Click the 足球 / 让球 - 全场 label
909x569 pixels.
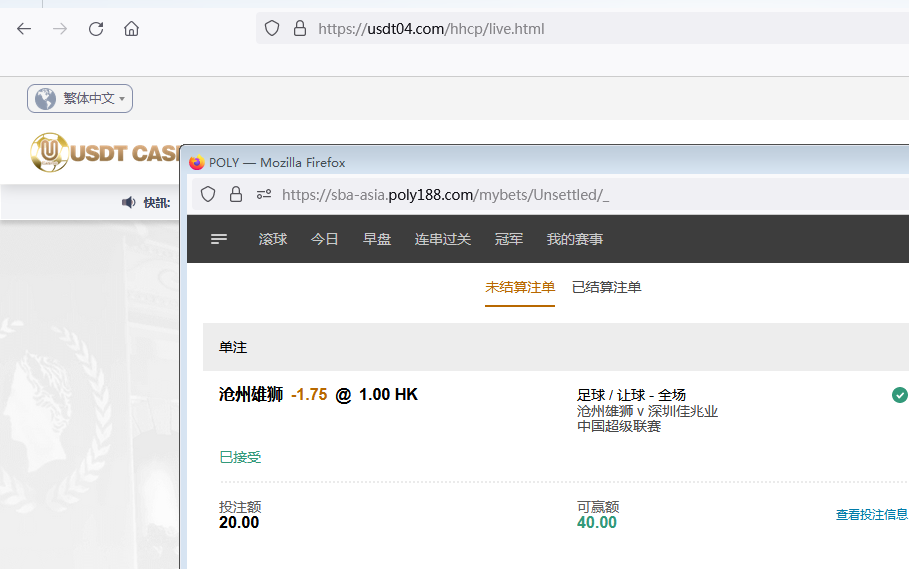[x=631, y=395]
